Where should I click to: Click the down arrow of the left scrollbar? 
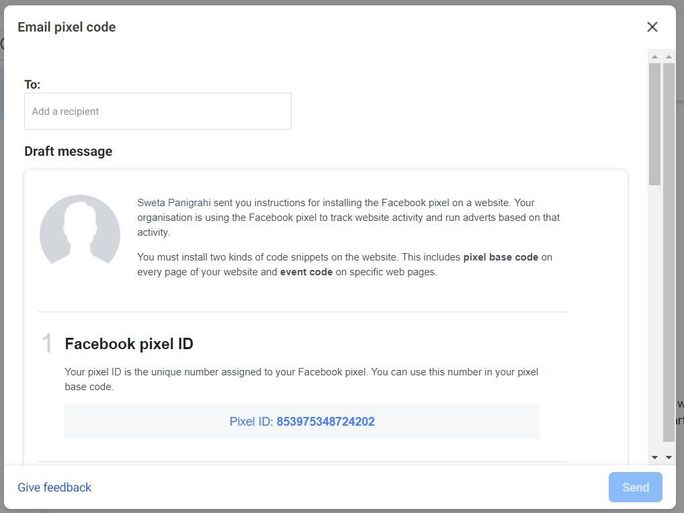pos(655,457)
